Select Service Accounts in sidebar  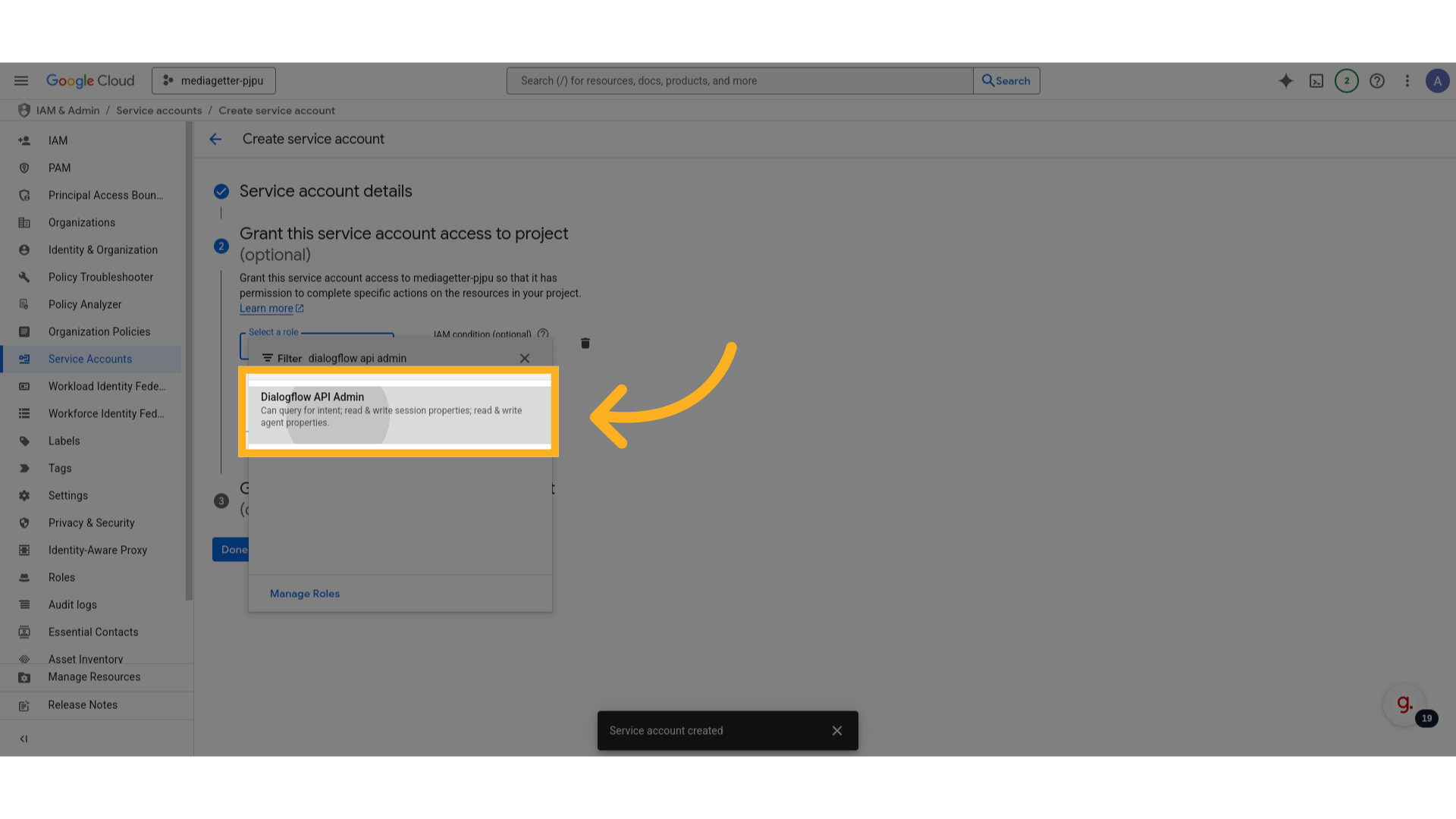(x=91, y=359)
